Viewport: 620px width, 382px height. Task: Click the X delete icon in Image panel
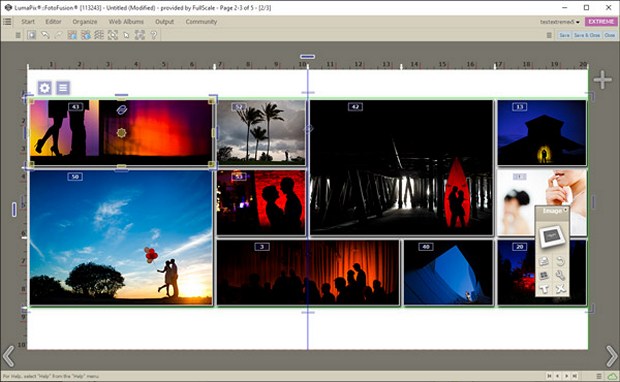point(560,289)
